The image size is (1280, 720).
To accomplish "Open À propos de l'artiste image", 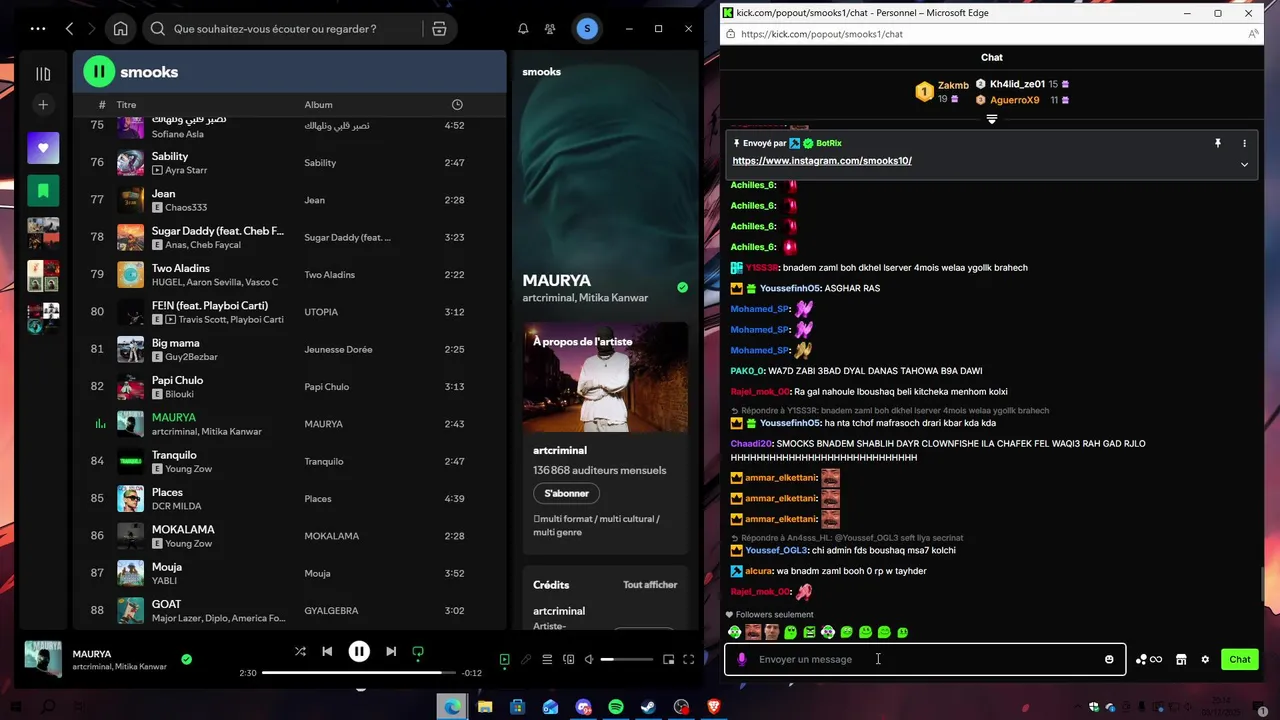I will pos(605,377).
